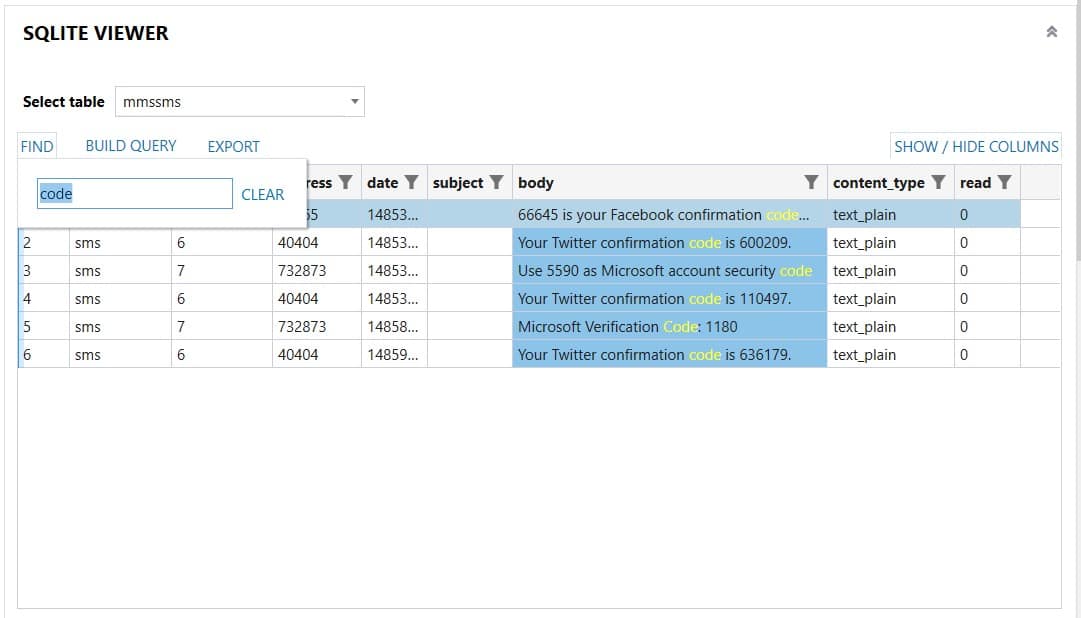Click the body column header
Image resolution: width=1081 pixels, height=618 pixels.
coord(536,182)
